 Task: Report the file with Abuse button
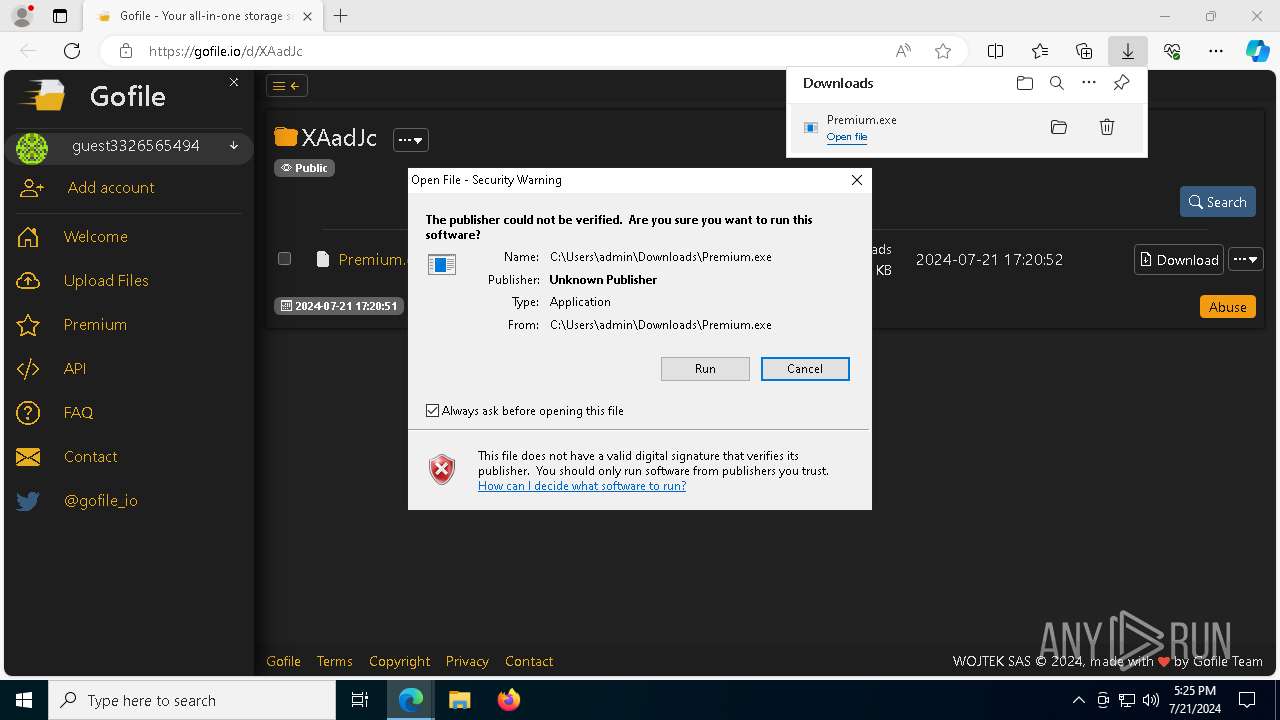click(x=1227, y=307)
